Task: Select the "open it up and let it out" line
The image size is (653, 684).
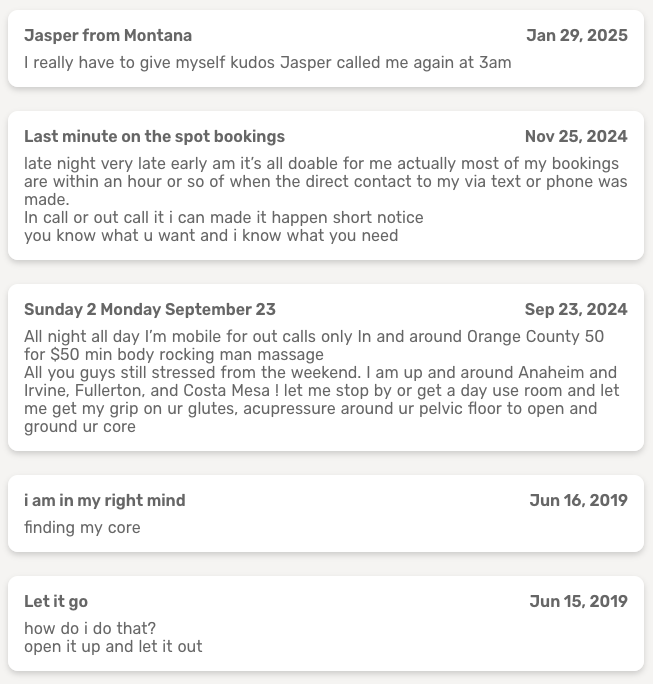Action: pyautogui.click(x=113, y=647)
